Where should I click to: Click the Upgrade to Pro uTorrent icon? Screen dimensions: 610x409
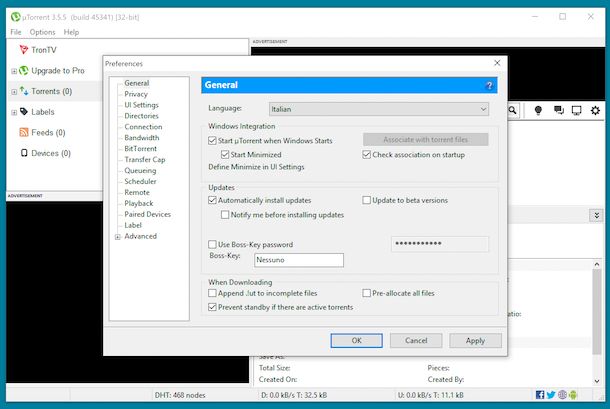click(x=24, y=70)
